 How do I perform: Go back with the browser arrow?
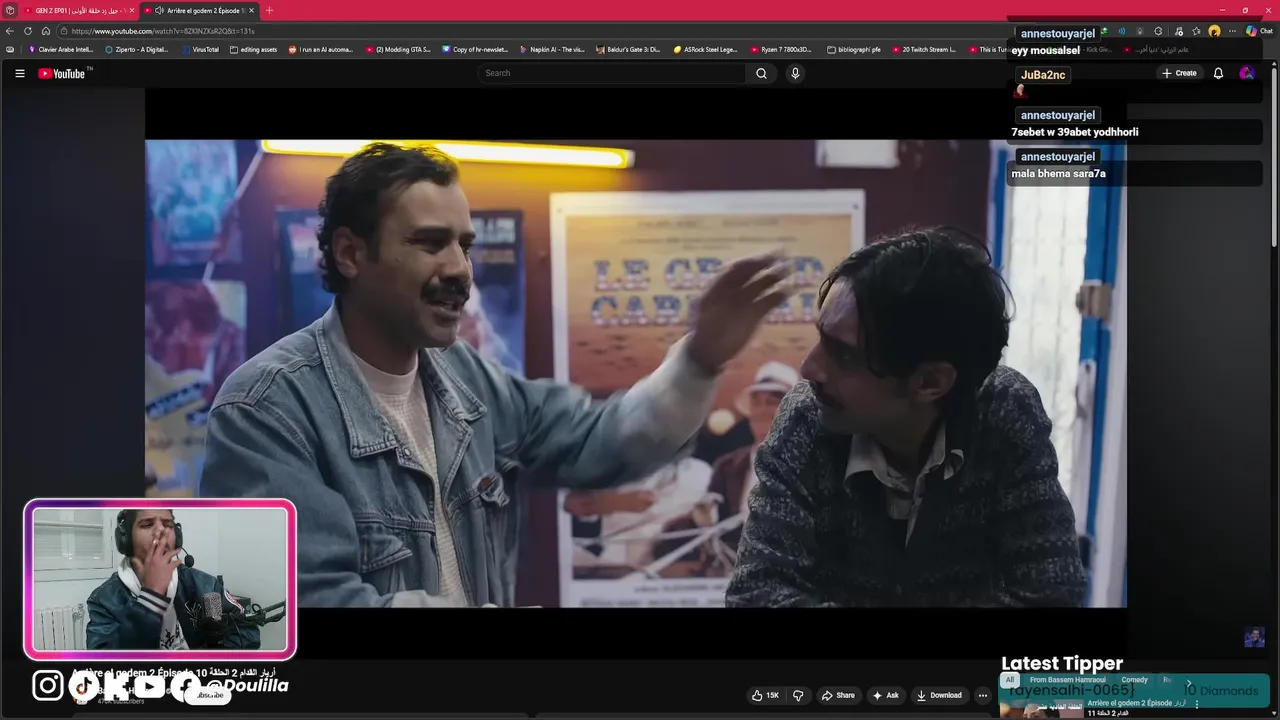10,31
